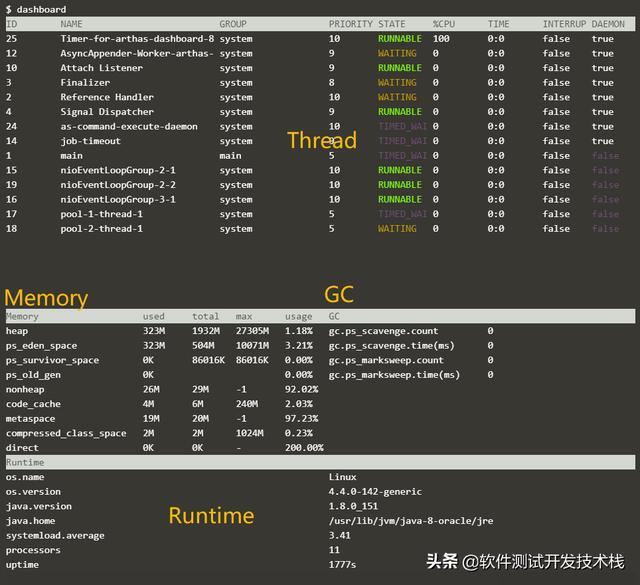This screenshot has width=640, height=585.
Task: Click the as-command-execute-daemon thread name
Action: coord(129,127)
